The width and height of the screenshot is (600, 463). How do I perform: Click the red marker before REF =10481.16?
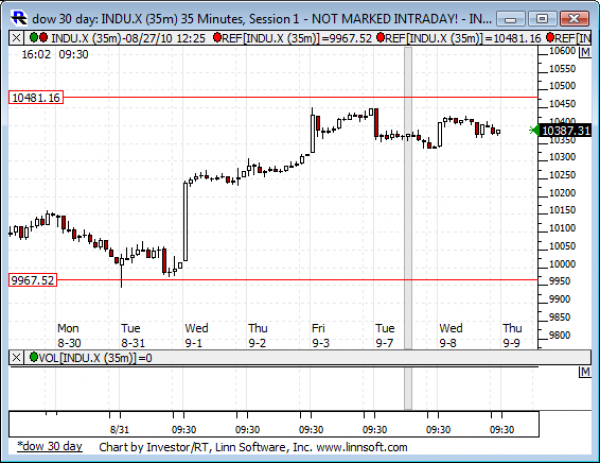380,37
